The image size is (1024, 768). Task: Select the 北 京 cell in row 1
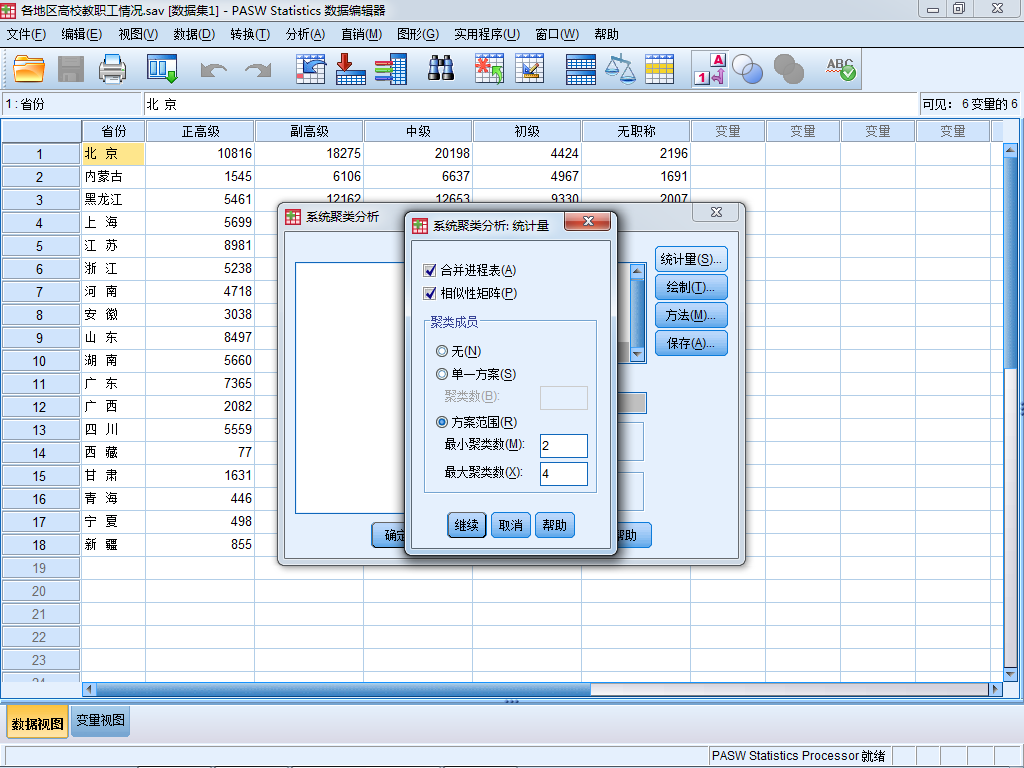(114, 153)
